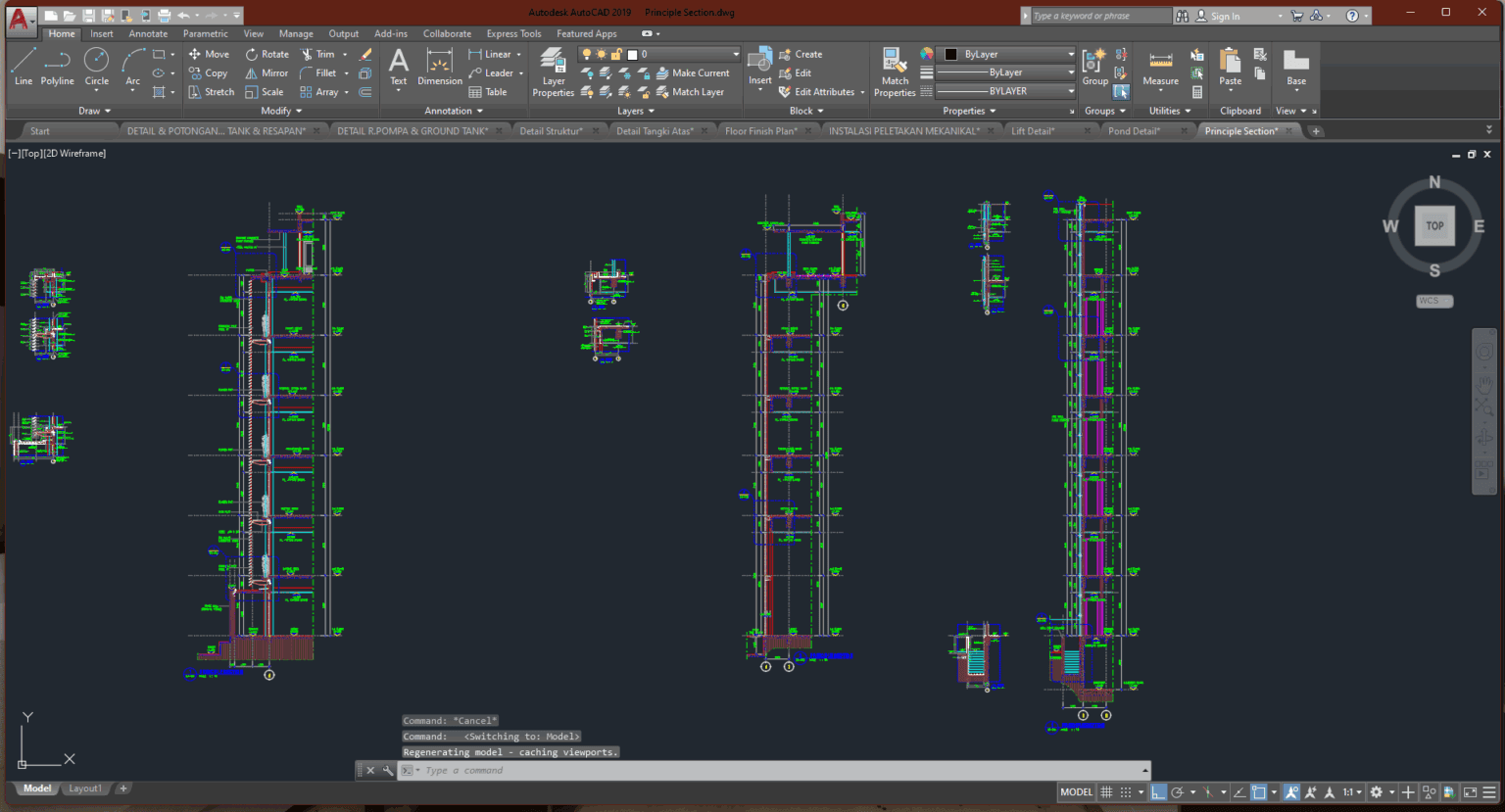Image resolution: width=1505 pixels, height=812 pixels.
Task: Click inside the command line input
Action: pyautogui.click(x=588, y=770)
